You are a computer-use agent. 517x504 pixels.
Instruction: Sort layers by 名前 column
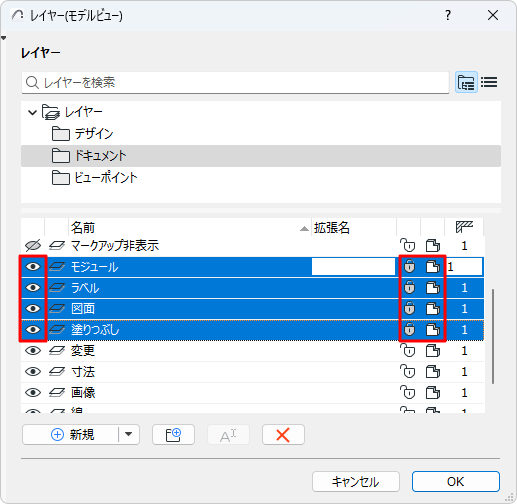point(190,228)
